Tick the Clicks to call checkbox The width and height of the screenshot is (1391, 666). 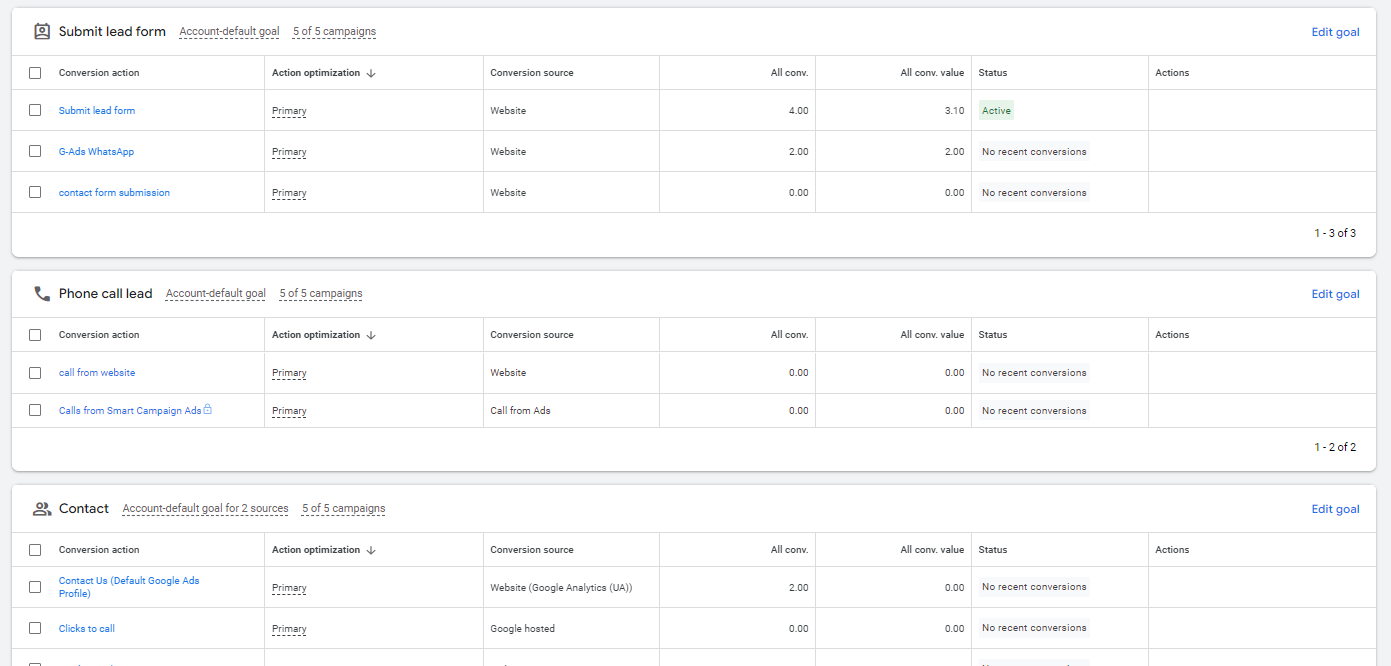click(x=35, y=628)
